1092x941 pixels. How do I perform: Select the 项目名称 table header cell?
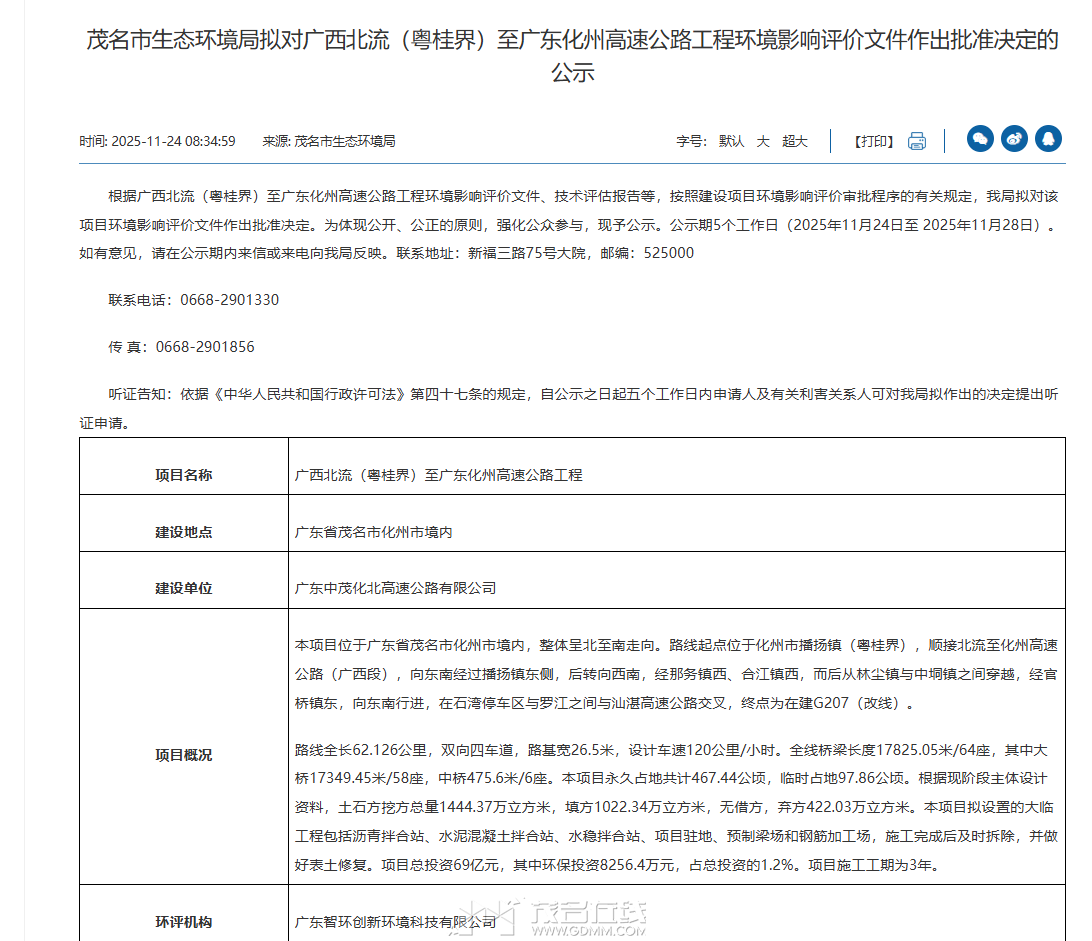tap(184, 475)
